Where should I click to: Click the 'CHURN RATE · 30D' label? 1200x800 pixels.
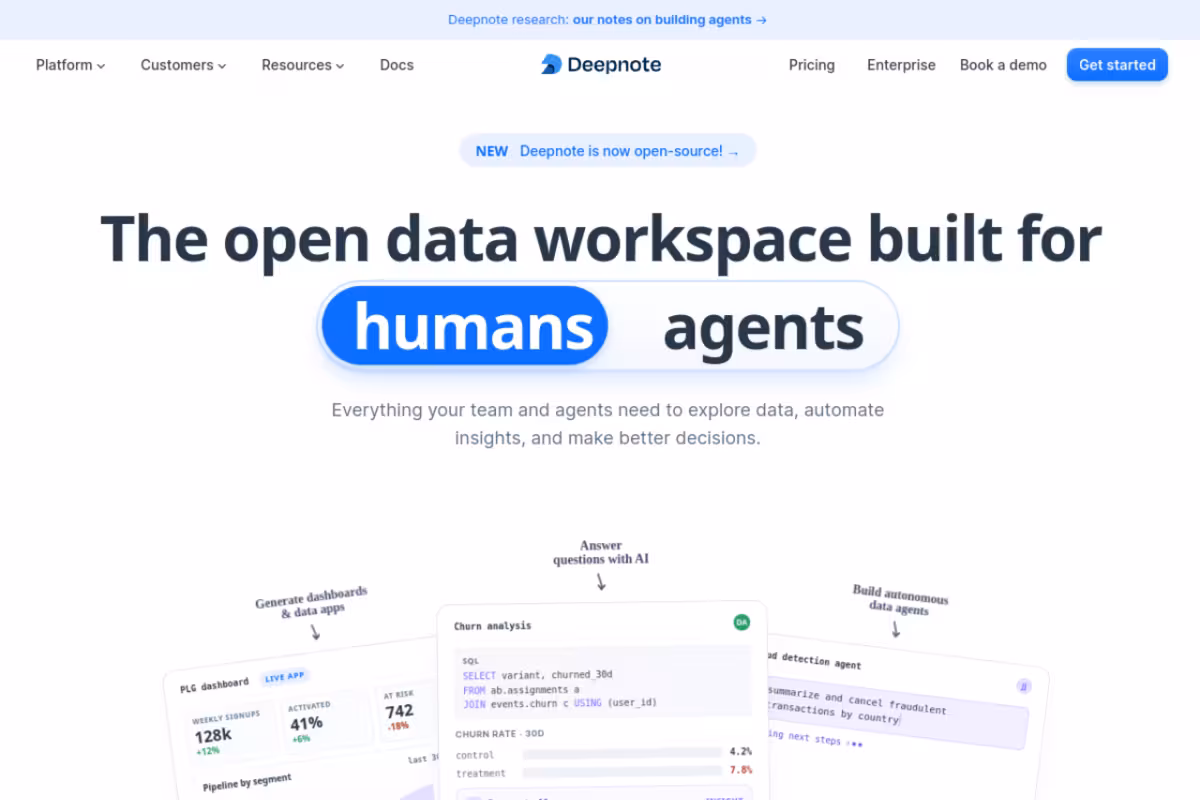(x=500, y=734)
